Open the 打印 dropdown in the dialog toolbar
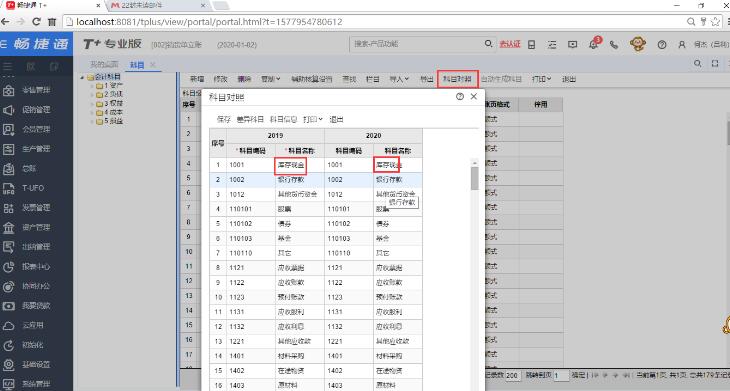The image size is (730, 391). [313, 120]
